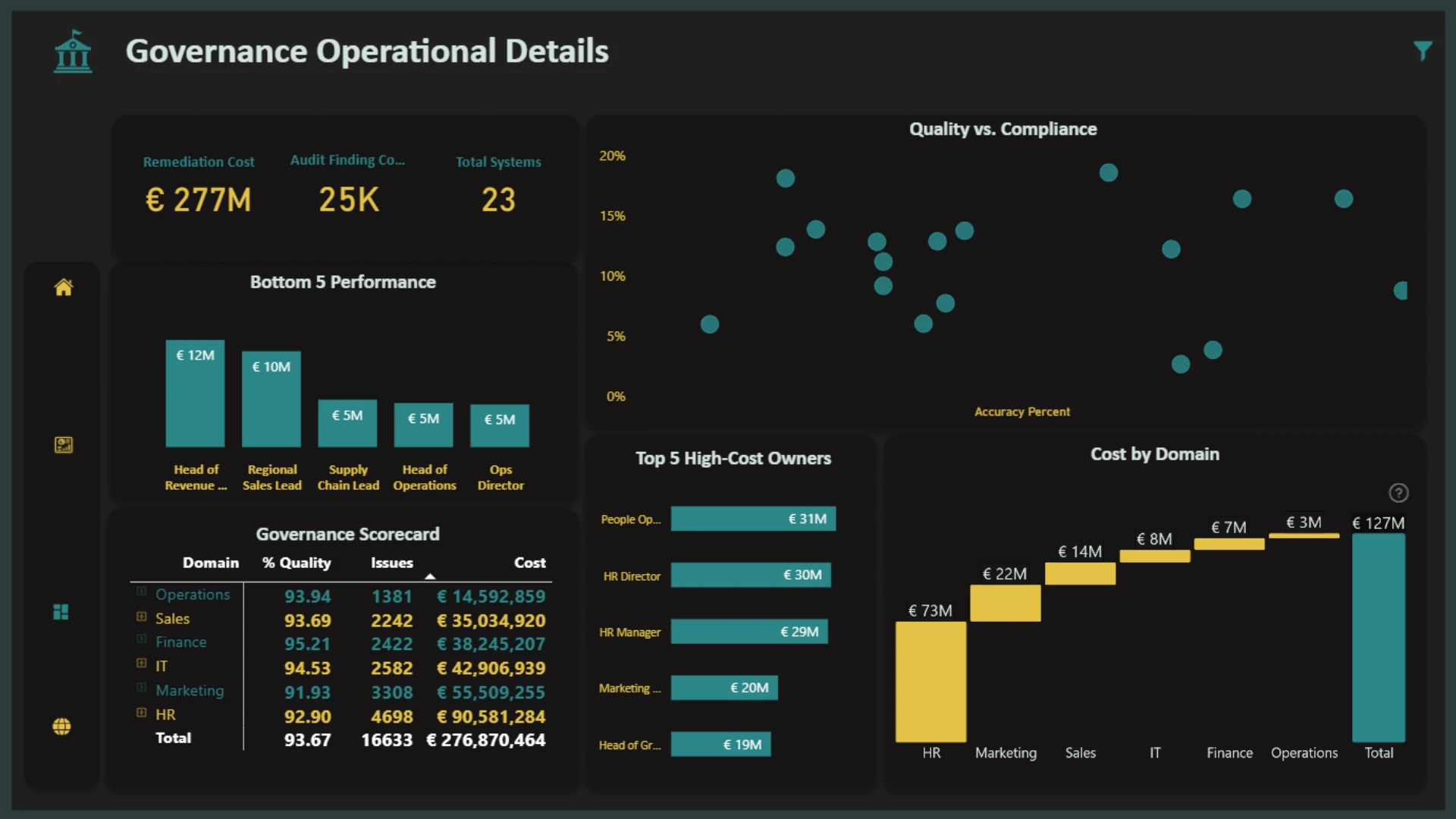Show help tooltip on Cost by Domain
This screenshot has height=819, width=1456.
(x=1398, y=493)
